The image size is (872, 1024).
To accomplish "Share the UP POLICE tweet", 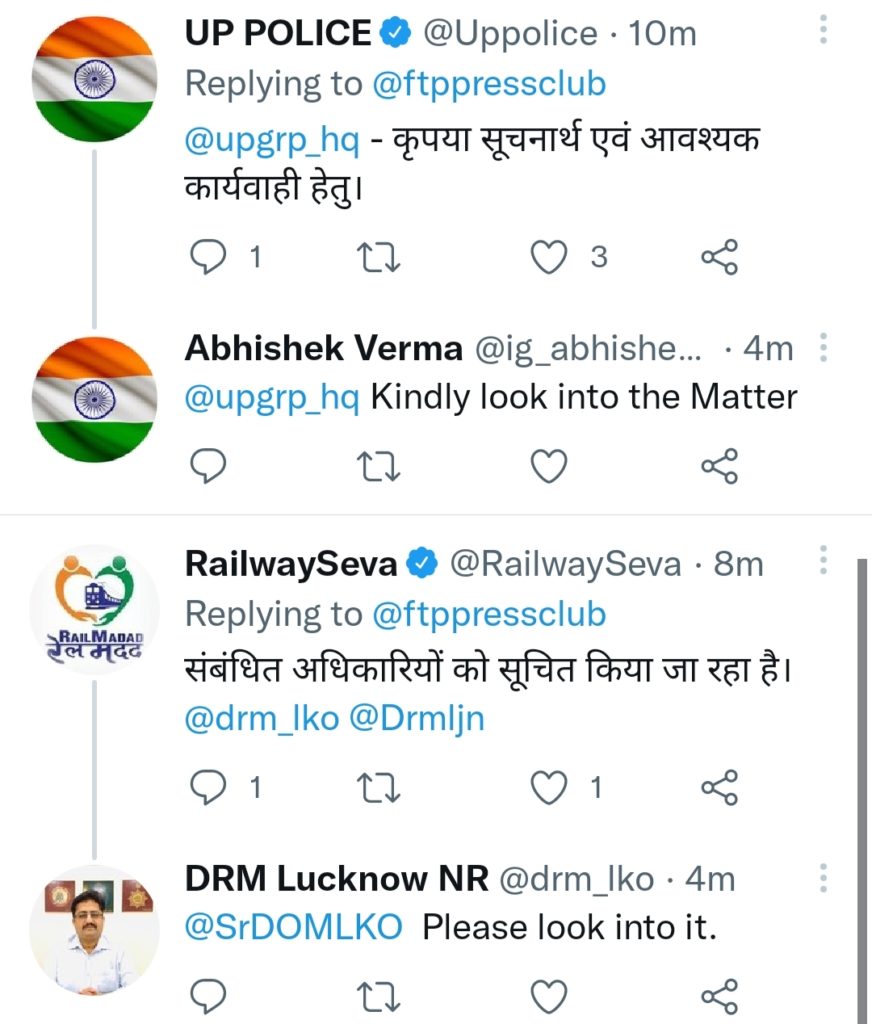I will pyautogui.click(x=719, y=258).
